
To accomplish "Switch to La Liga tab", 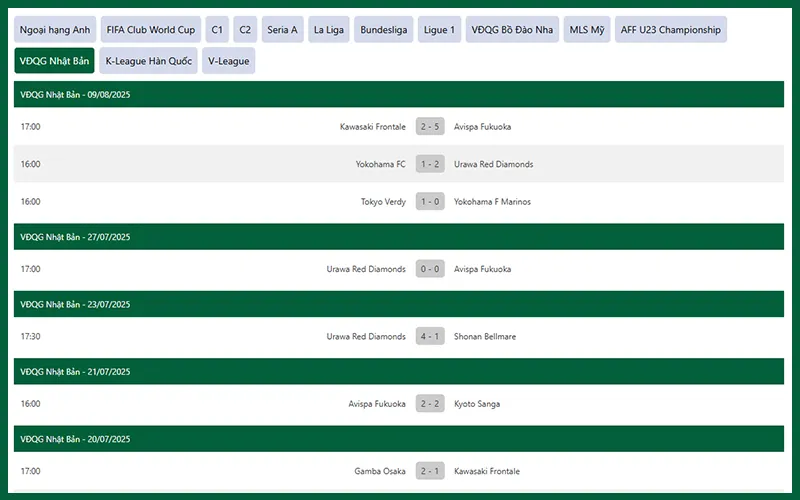I will [x=328, y=30].
